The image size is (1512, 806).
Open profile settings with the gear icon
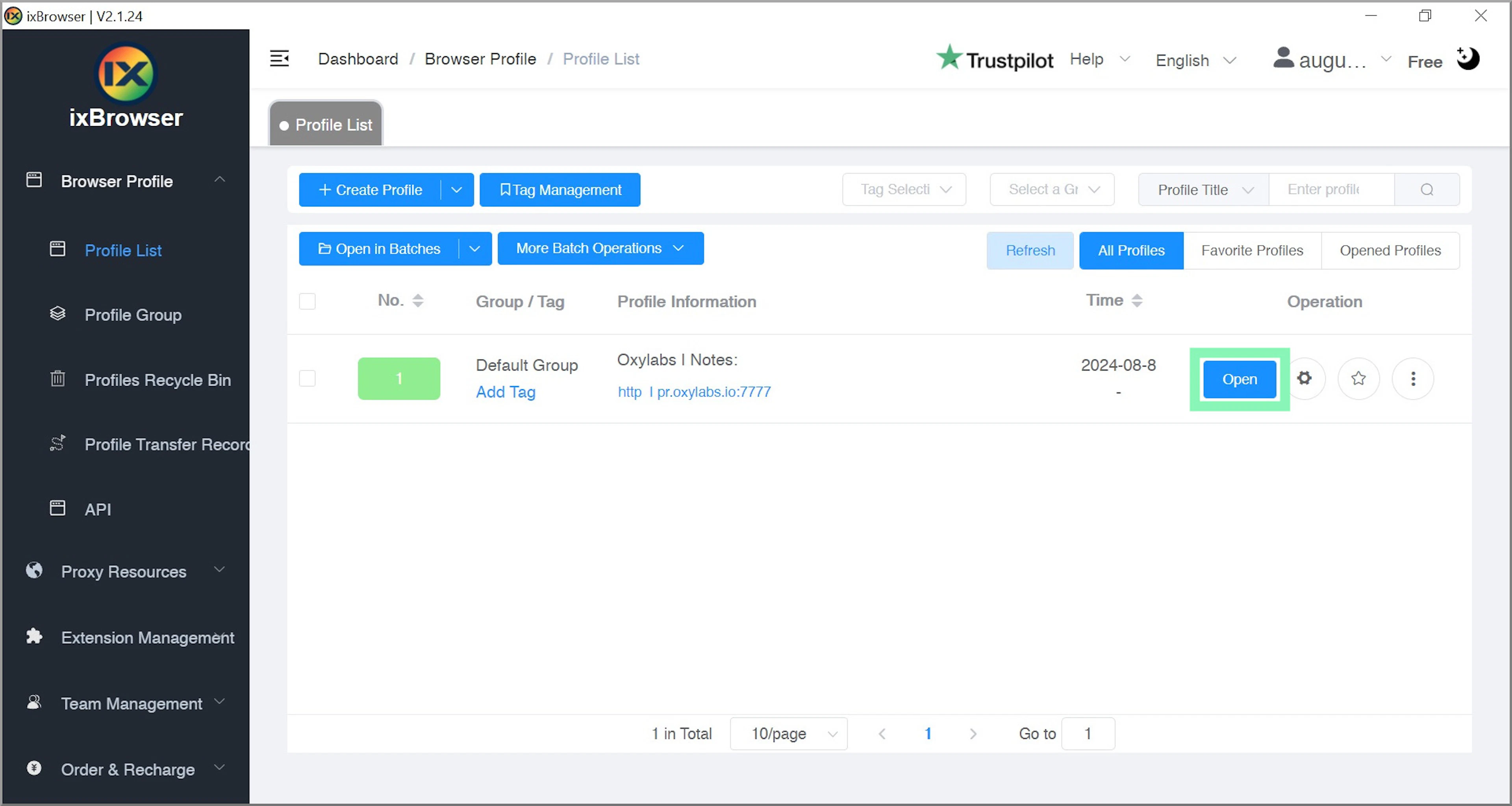1304,378
